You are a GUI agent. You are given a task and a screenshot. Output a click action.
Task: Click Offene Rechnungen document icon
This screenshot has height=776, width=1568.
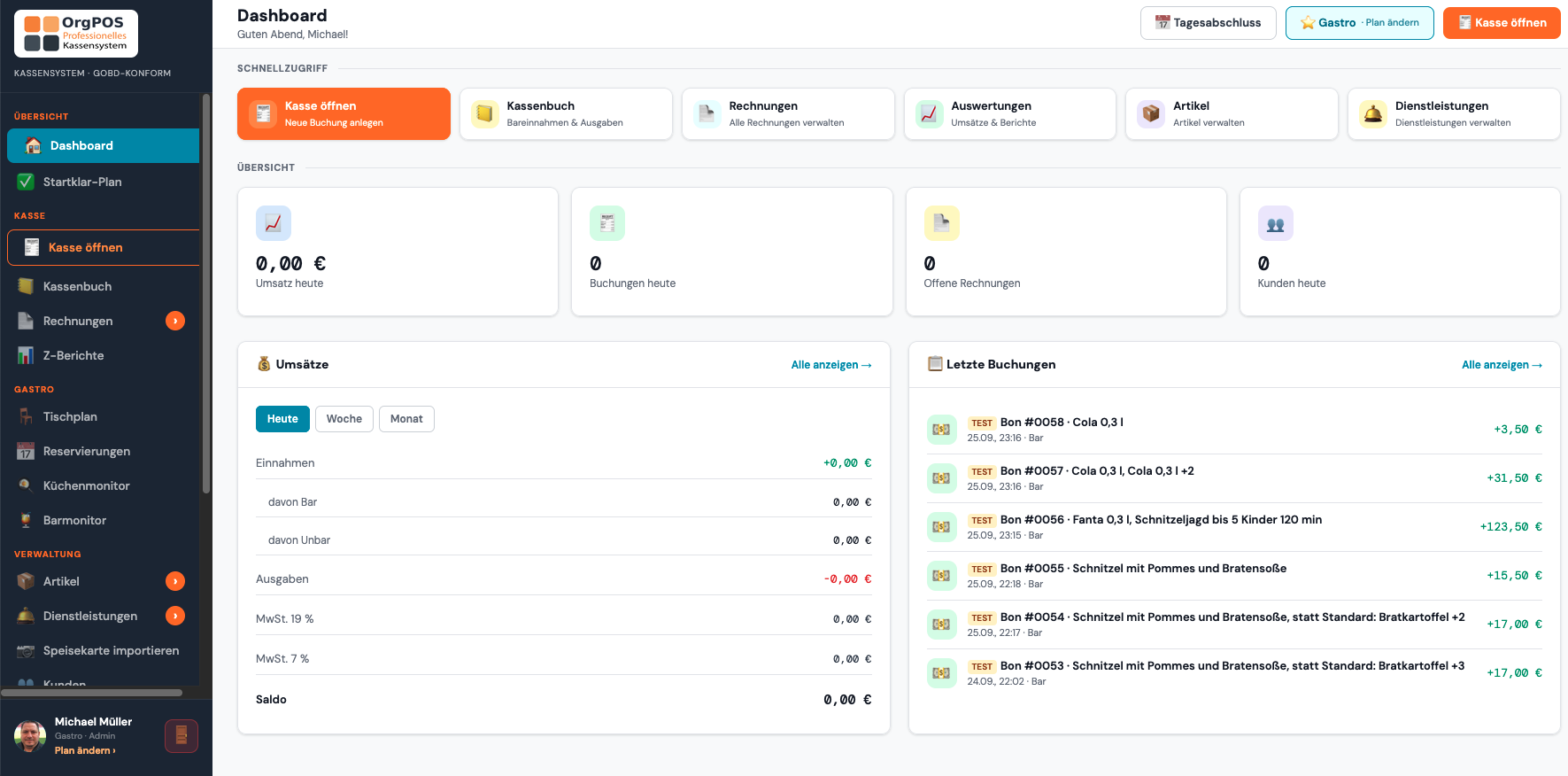coord(942,223)
